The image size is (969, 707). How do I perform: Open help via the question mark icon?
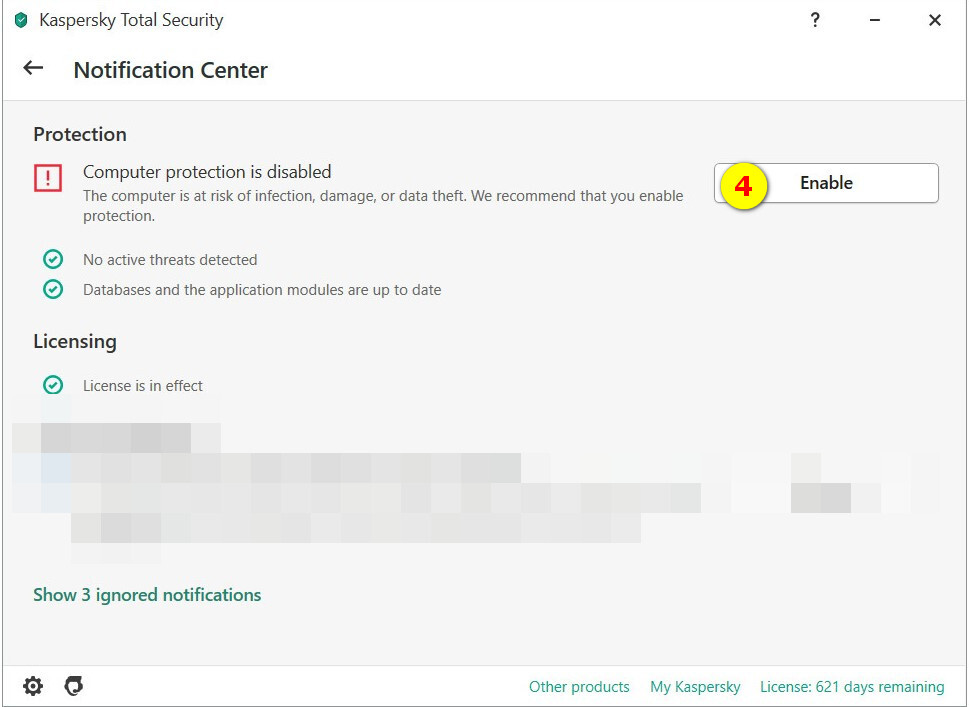pyautogui.click(x=815, y=20)
